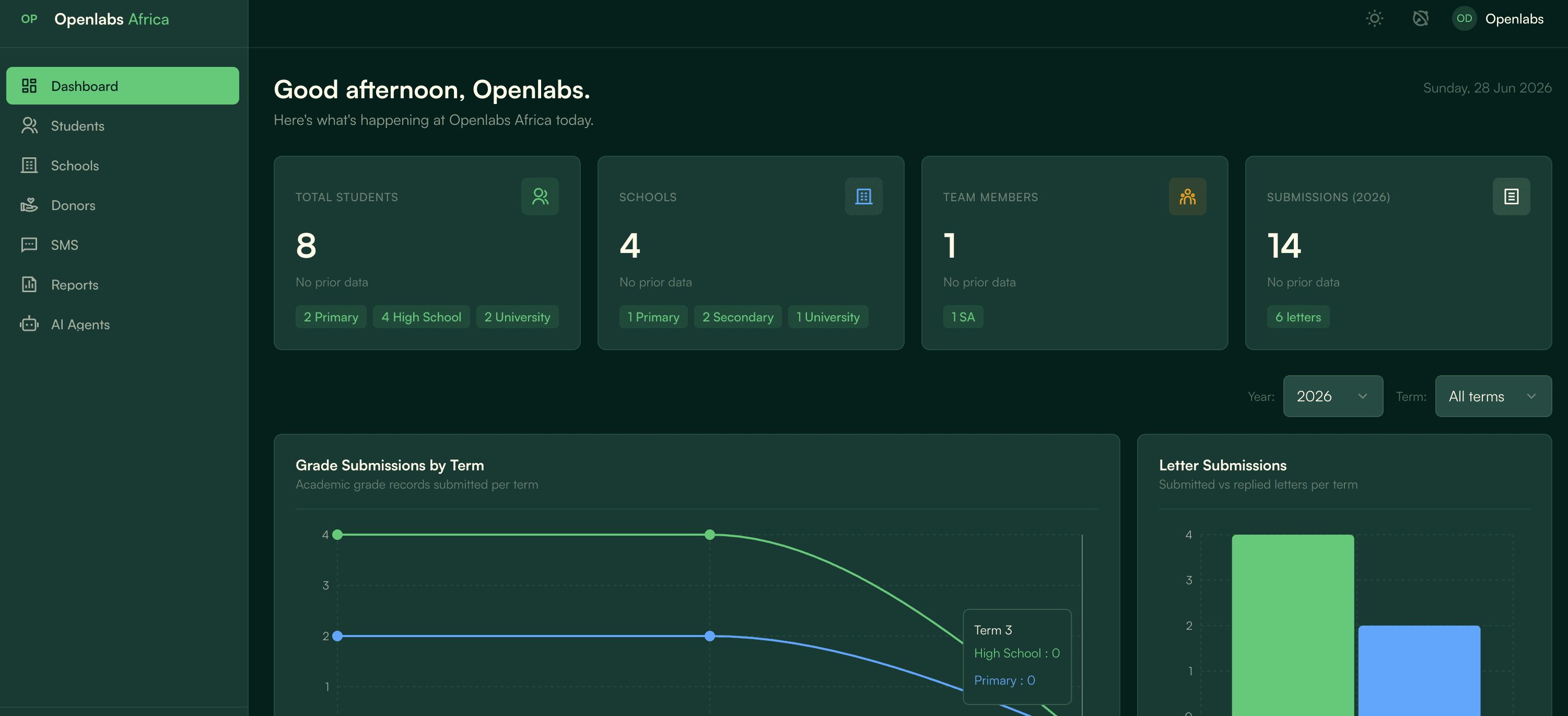Image resolution: width=1568 pixels, height=716 pixels.
Task: Click the SMS message bubble icon
Action: 29,245
